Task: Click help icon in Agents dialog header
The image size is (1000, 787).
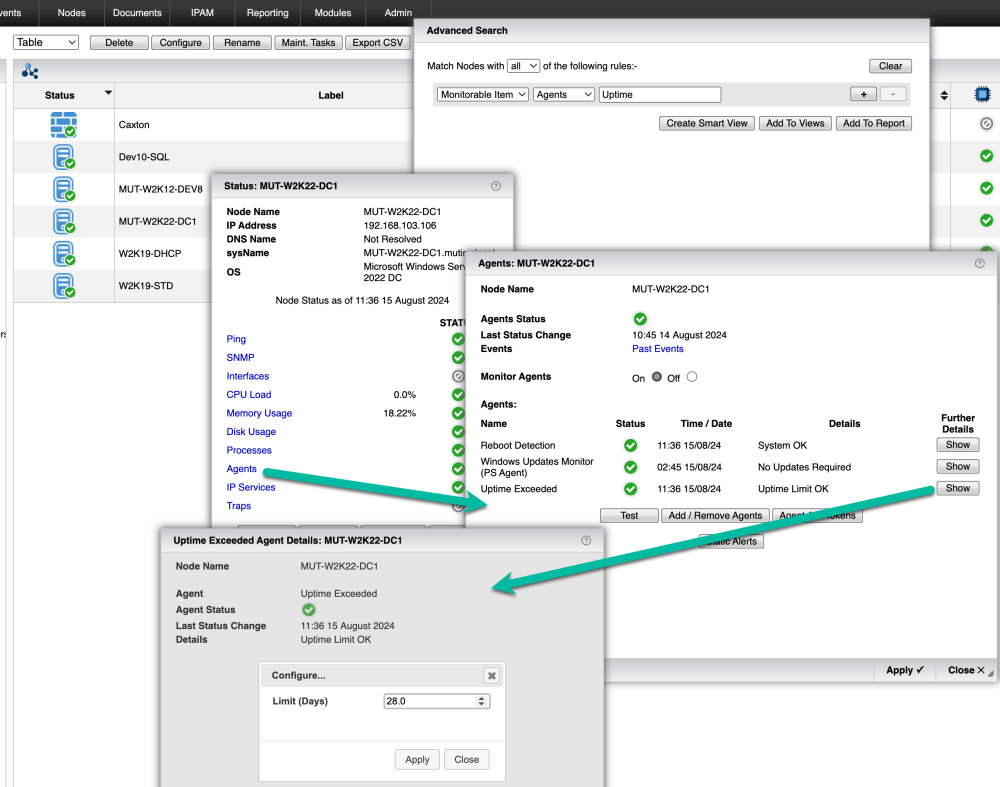Action: coord(980,263)
